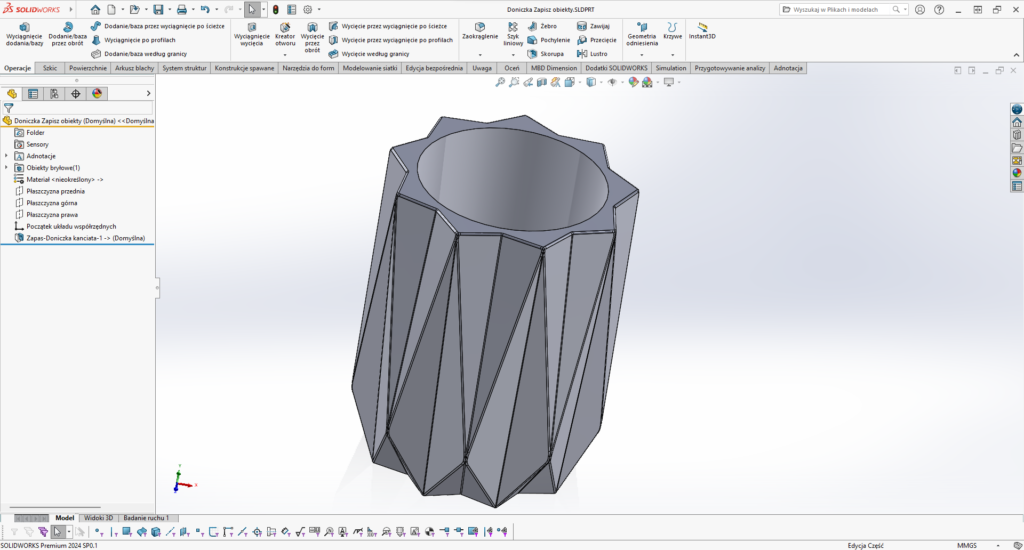The height and width of the screenshot is (550, 1024).
Task: Click the rebuild traffic light icon
Action: [275, 9]
